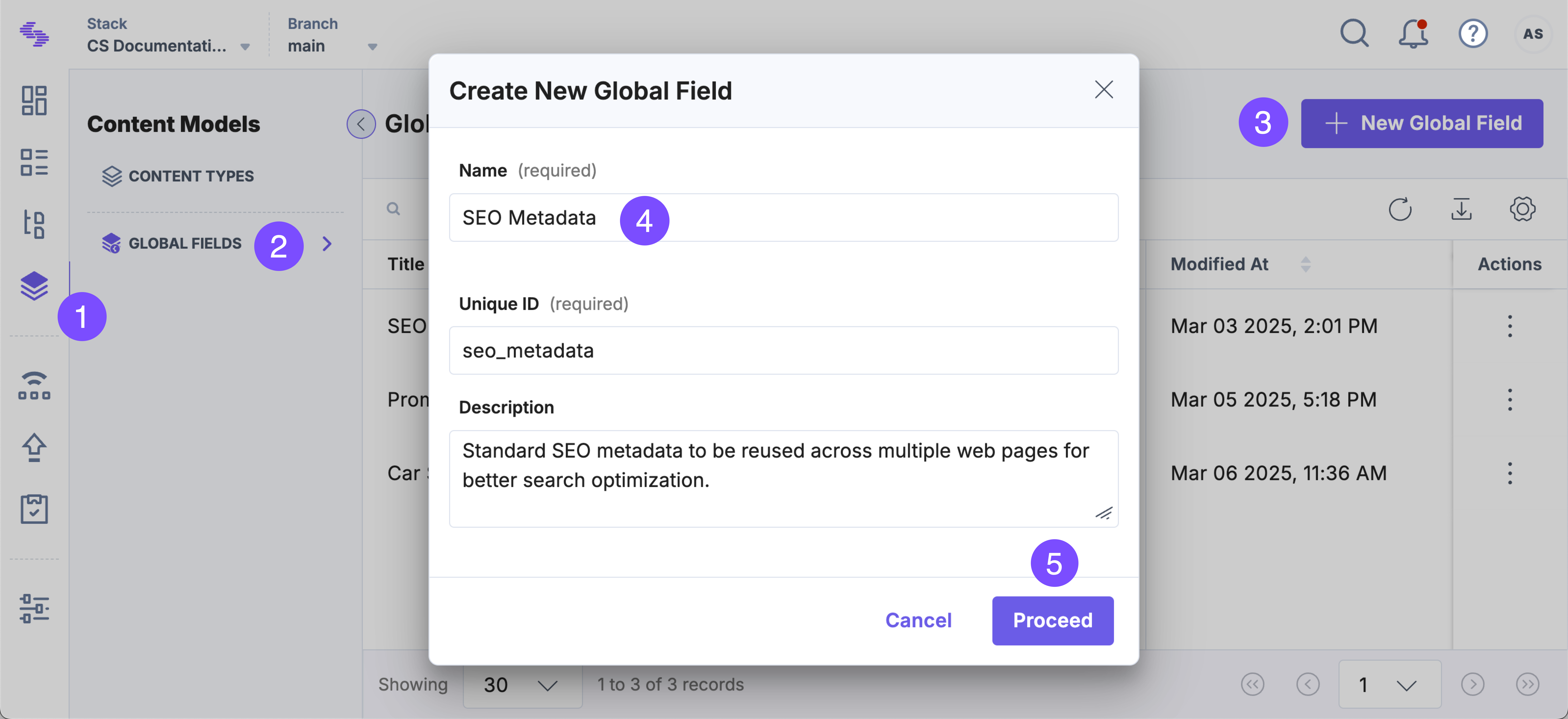Open actions menu for Mar 05 2025 row
The width and height of the screenshot is (1568, 719).
[x=1510, y=399]
